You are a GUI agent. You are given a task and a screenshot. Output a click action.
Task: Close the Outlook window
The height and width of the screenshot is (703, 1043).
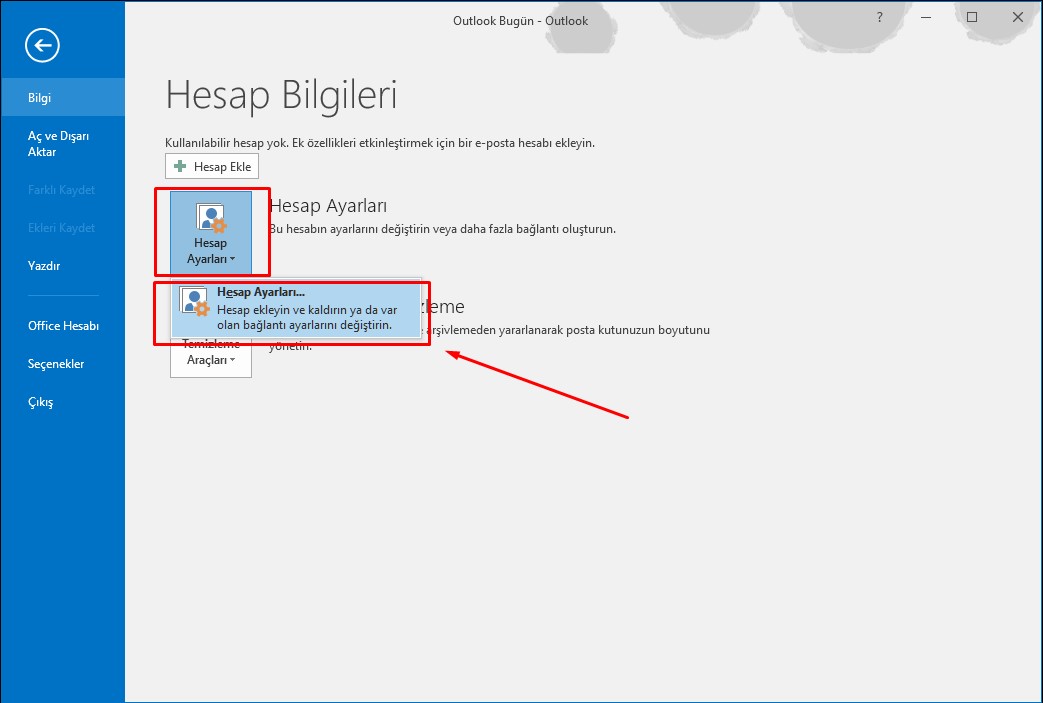click(x=1018, y=18)
